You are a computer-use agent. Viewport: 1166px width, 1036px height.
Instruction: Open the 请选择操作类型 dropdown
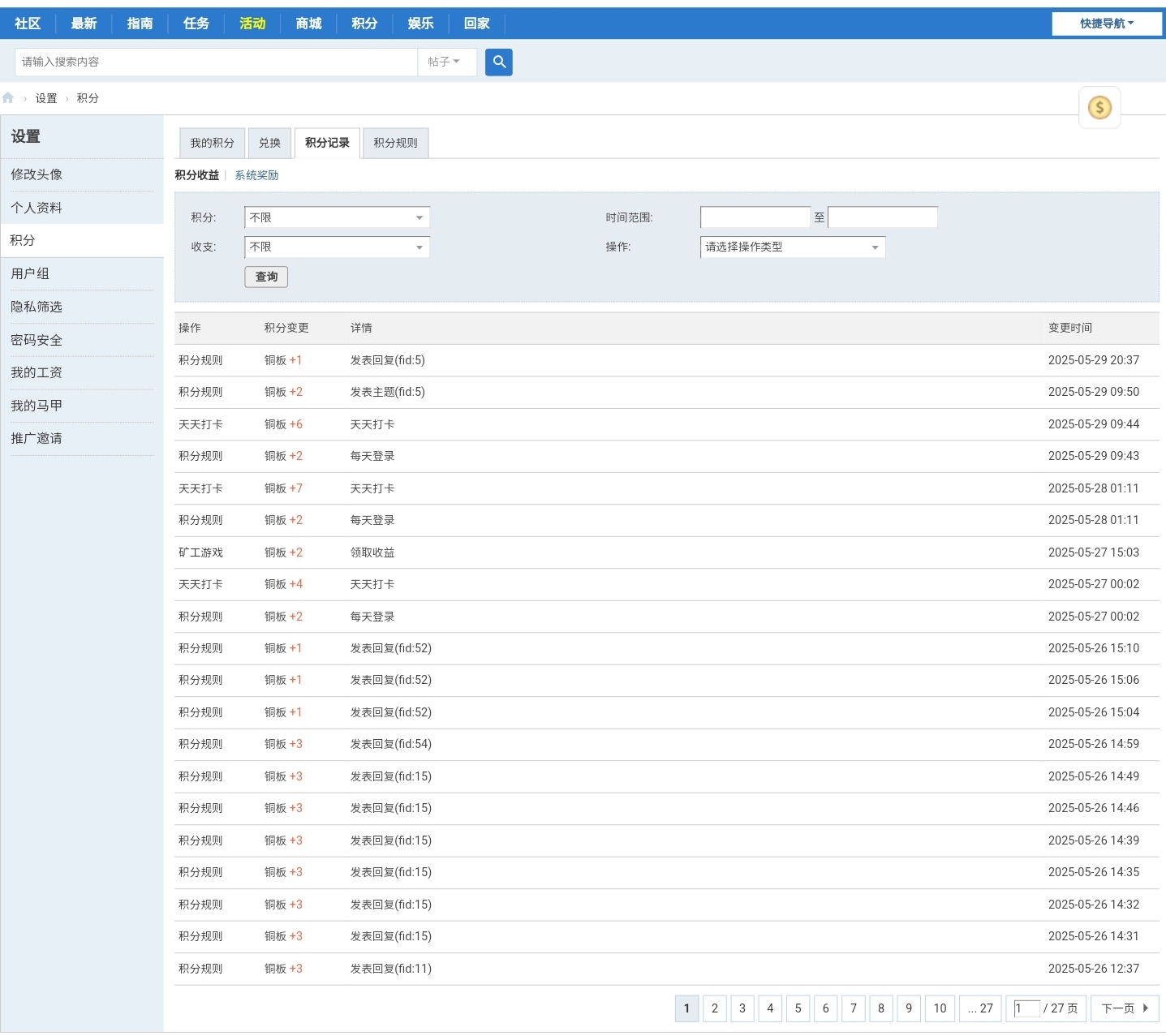(791, 247)
